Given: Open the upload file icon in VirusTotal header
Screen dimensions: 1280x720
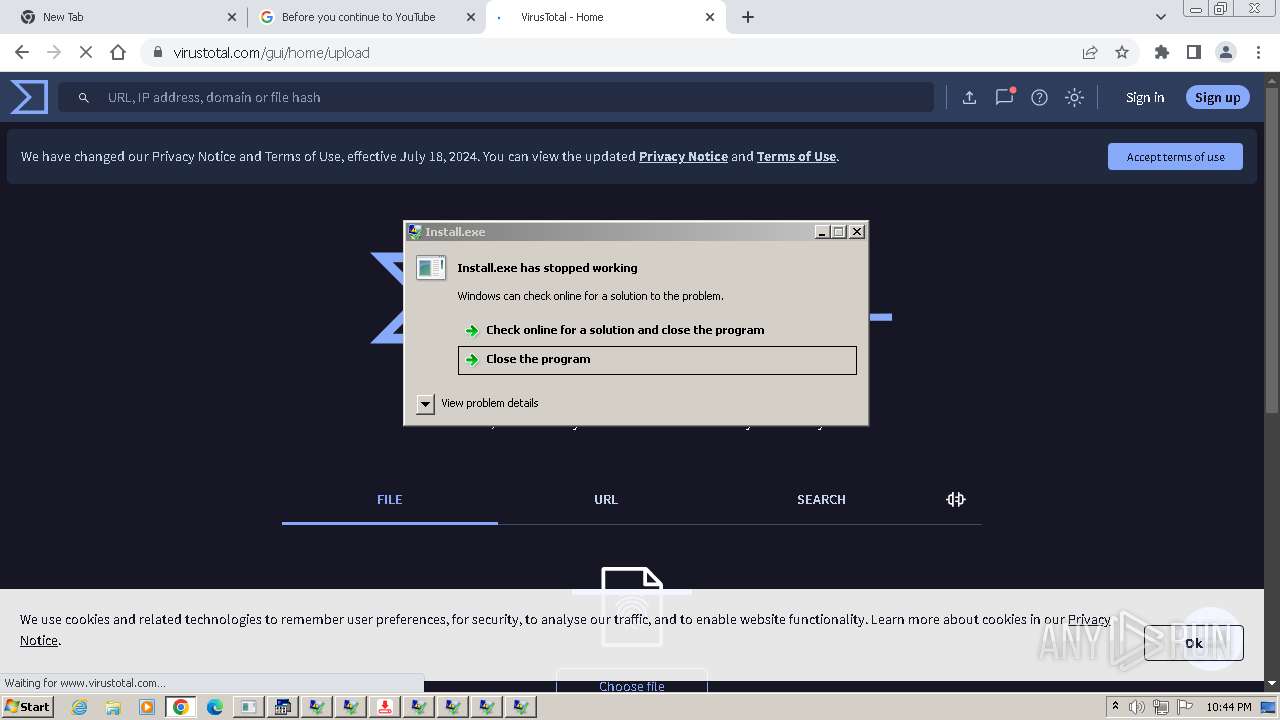Looking at the screenshot, I should point(969,97).
